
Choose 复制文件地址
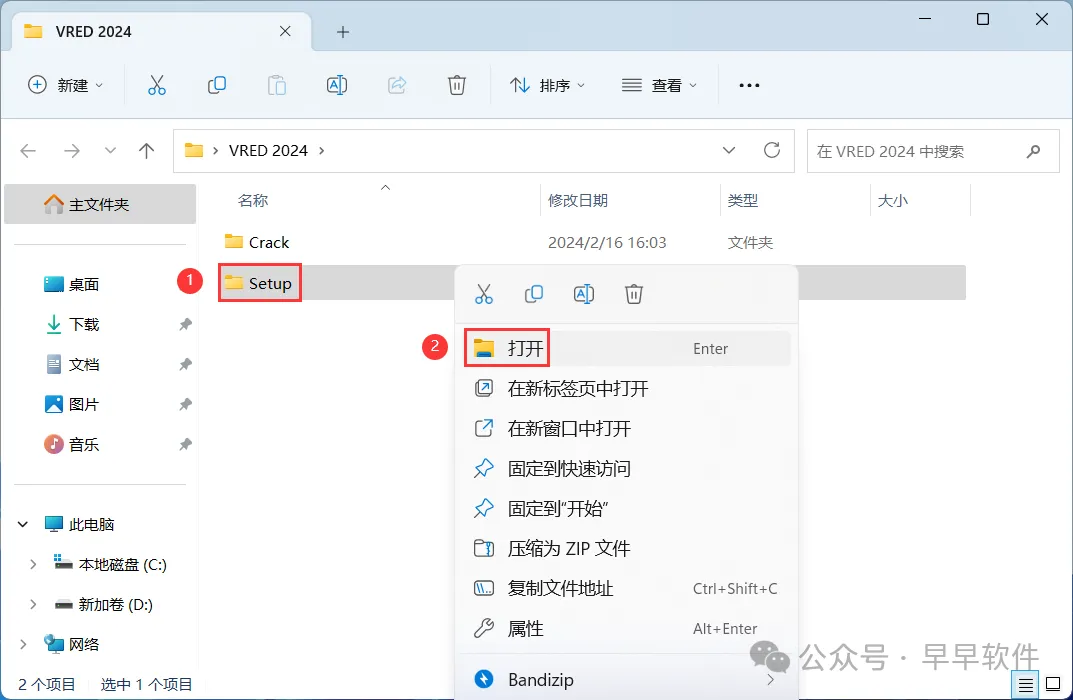(x=627, y=588)
